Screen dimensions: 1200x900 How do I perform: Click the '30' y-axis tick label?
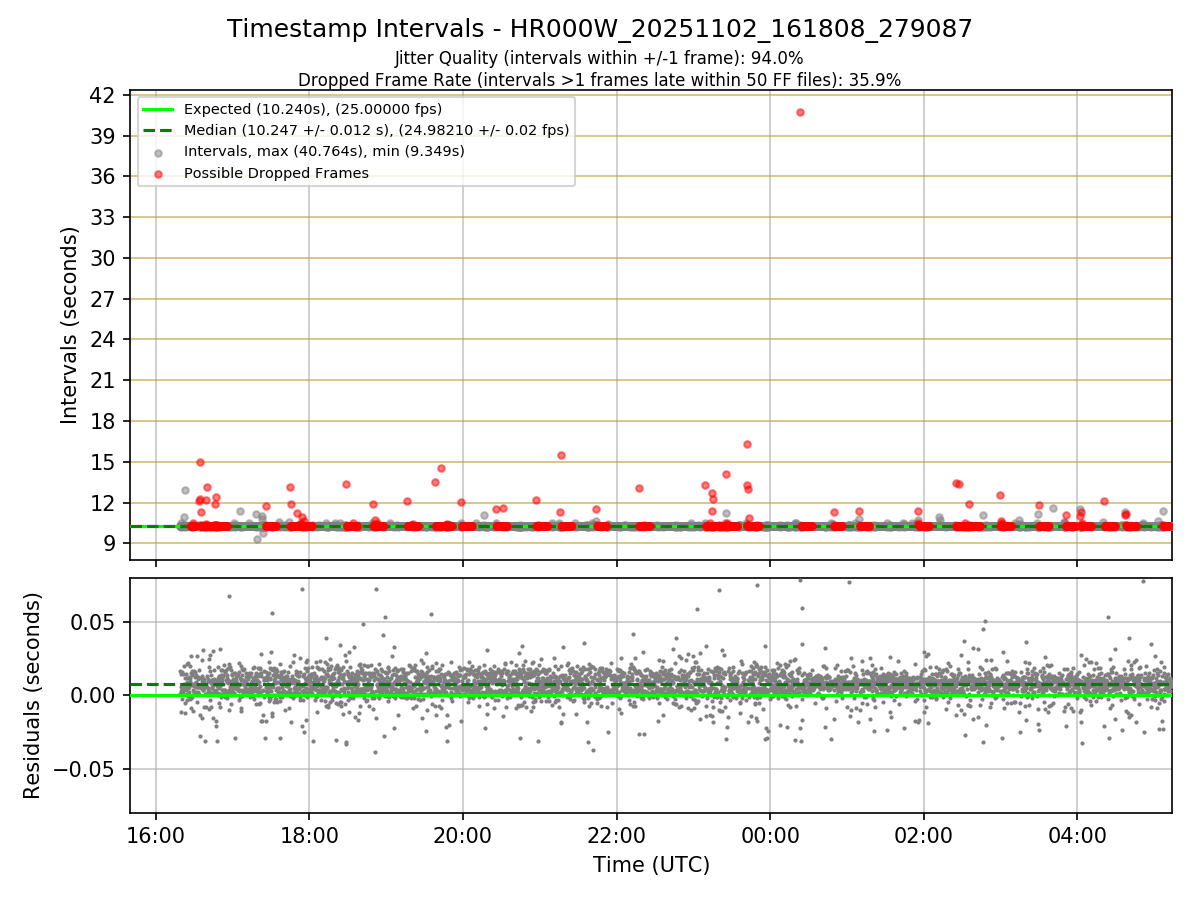point(101,258)
